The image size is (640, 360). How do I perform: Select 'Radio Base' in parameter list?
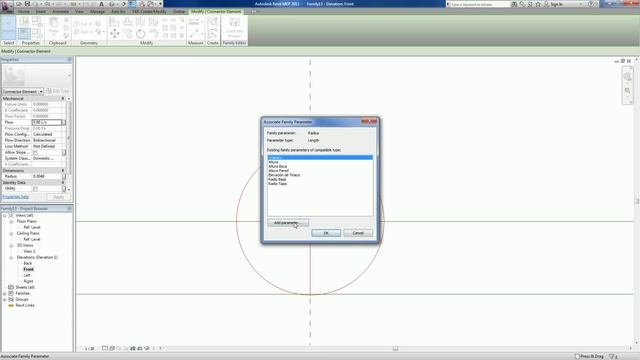[277, 179]
